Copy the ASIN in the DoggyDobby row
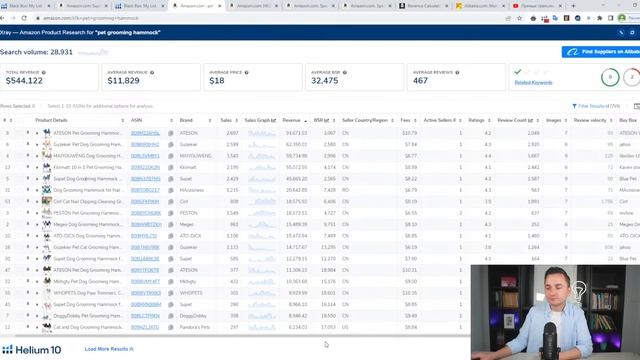The height and width of the screenshot is (360, 640). 171,316
